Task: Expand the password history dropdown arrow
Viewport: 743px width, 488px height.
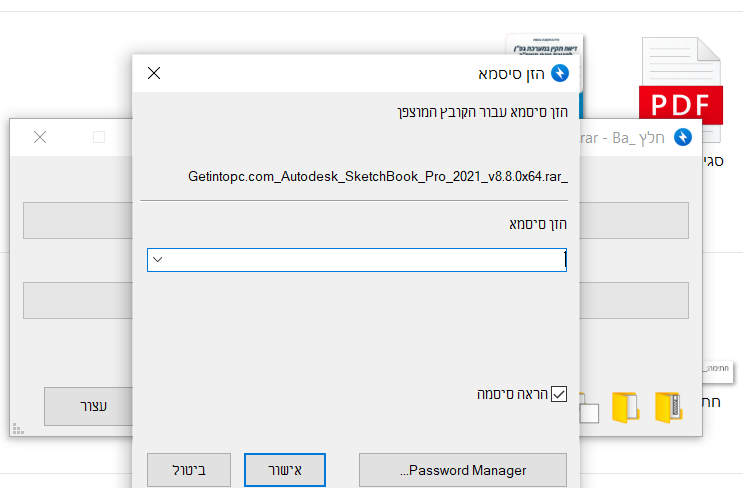Action: click(156, 260)
